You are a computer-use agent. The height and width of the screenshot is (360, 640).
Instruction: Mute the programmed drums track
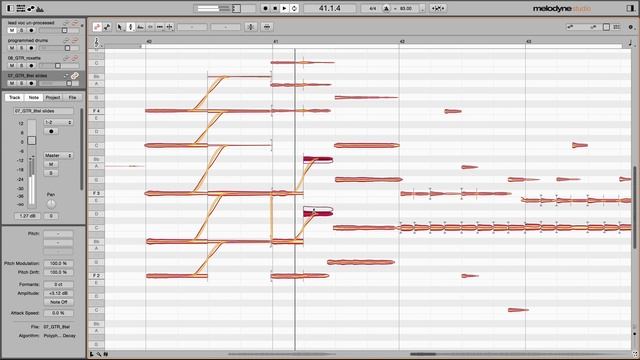point(12,48)
